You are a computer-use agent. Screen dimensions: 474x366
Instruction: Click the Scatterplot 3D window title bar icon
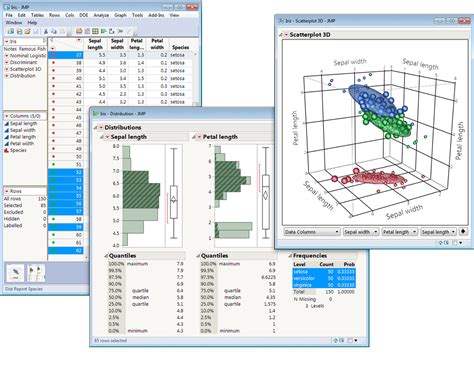pyautogui.click(x=281, y=21)
